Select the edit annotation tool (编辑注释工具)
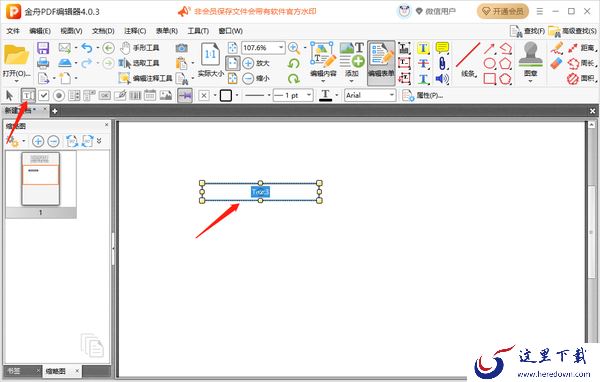This screenshot has width=600, height=382. [x=145, y=78]
